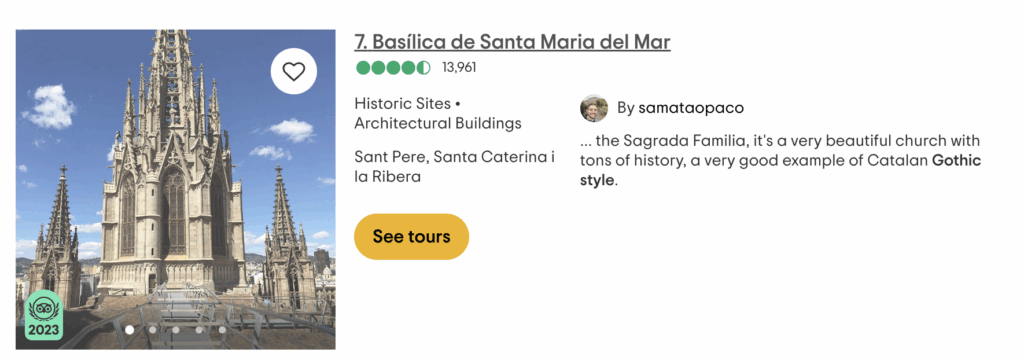Click the 2023 Travelers' Choice owl badge
This screenshot has height=360, width=1024.
(x=44, y=316)
